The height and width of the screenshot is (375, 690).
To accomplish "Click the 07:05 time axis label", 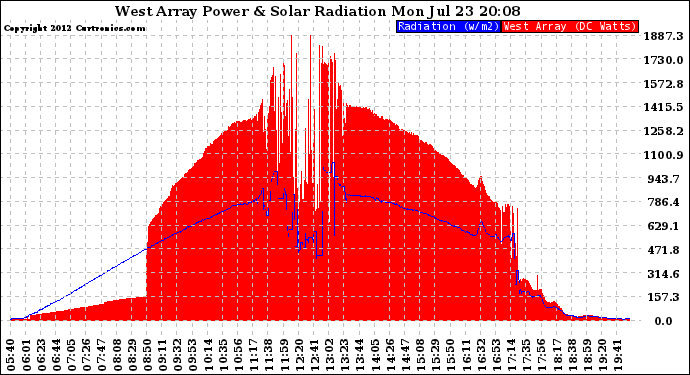I will point(72,354).
